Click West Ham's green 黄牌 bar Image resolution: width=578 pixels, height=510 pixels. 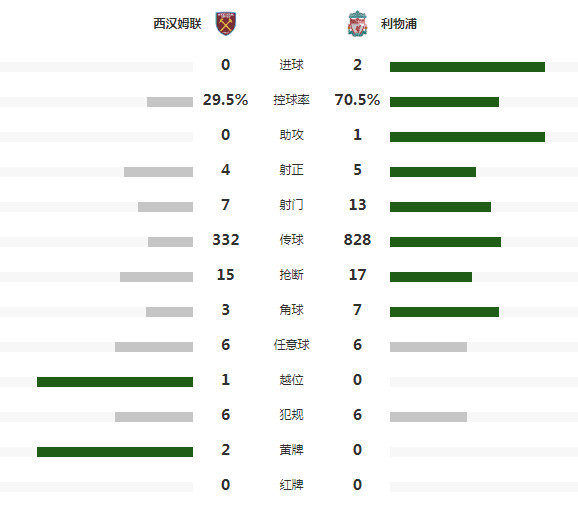115,452
